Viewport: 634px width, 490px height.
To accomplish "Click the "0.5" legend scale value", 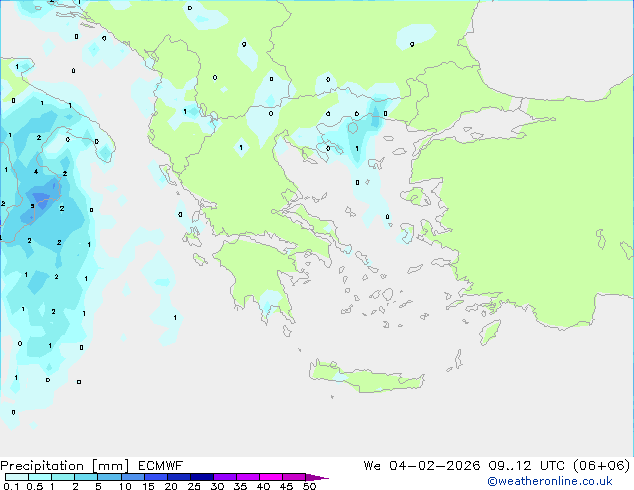I will (x=35, y=486).
